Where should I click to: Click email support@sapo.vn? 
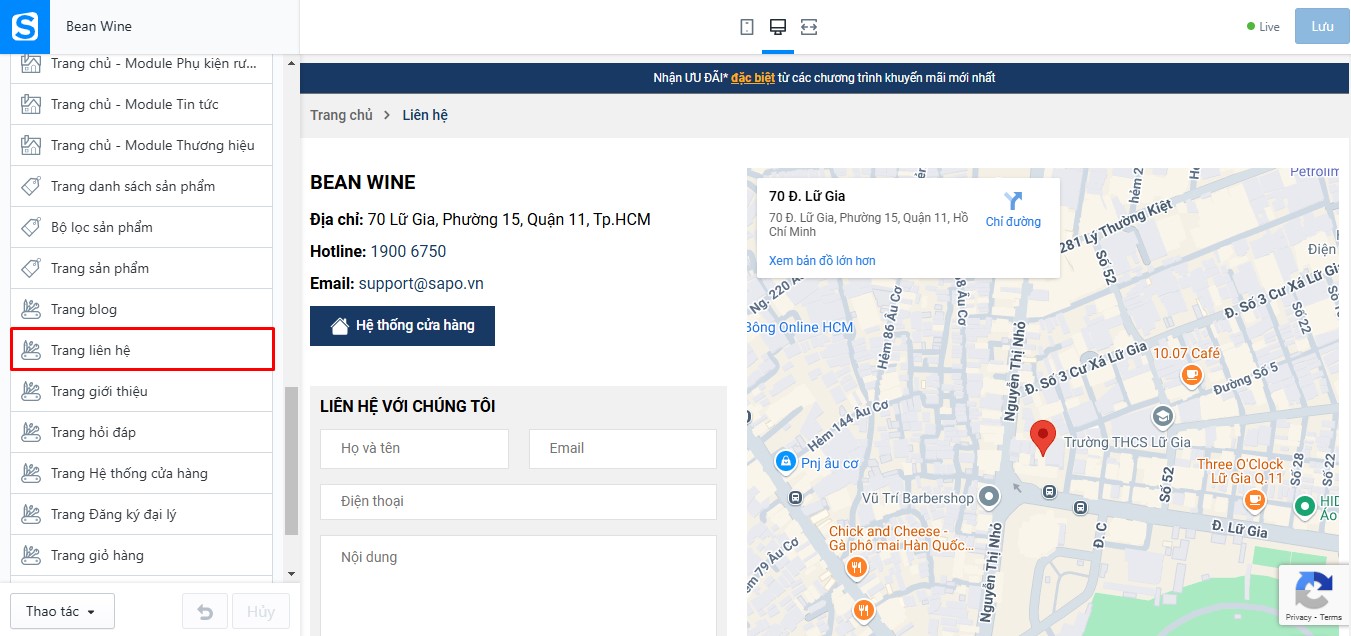(421, 283)
